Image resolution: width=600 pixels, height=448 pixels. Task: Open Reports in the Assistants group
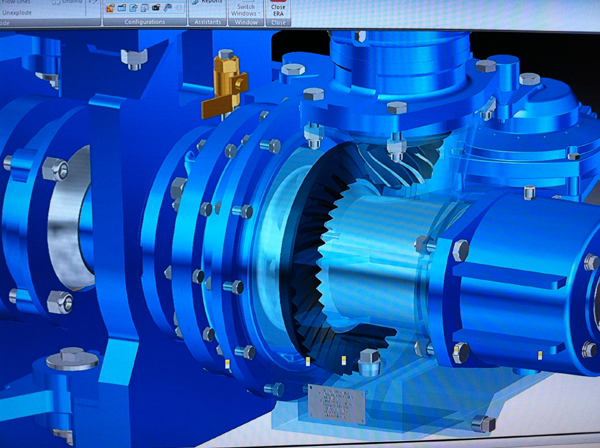[207, 2]
